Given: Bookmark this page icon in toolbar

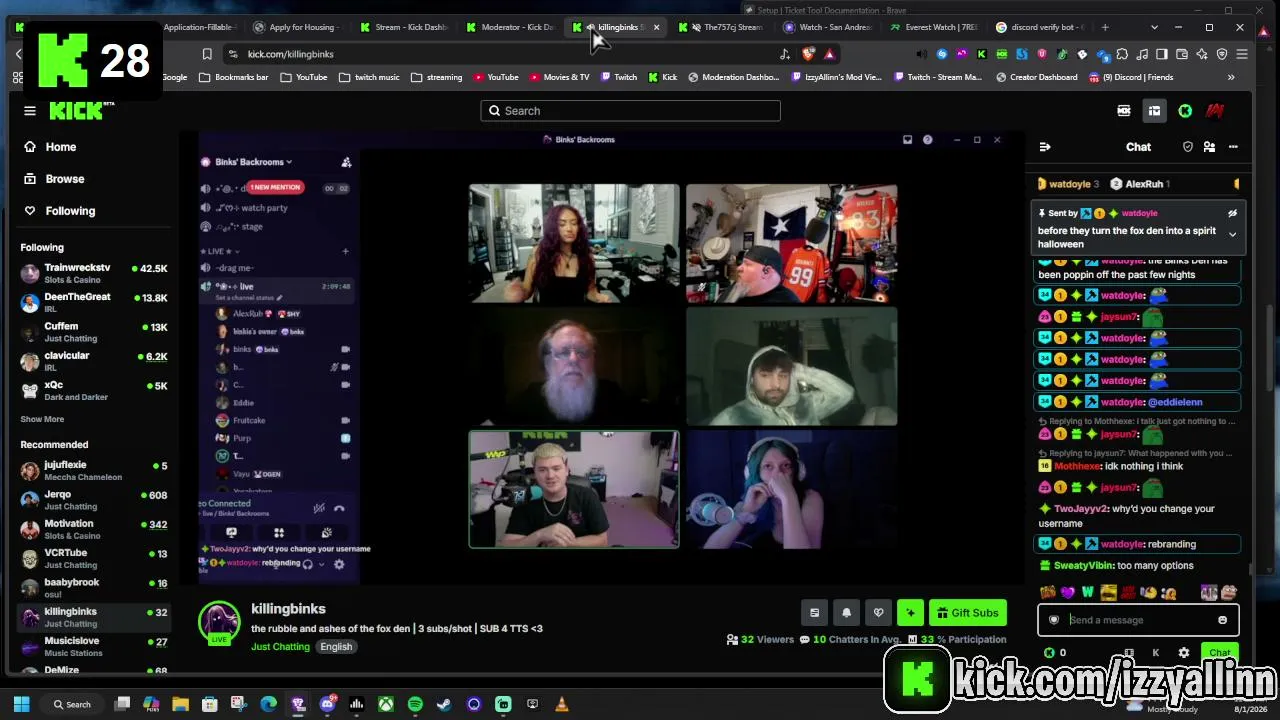Looking at the screenshot, I should 207,54.
